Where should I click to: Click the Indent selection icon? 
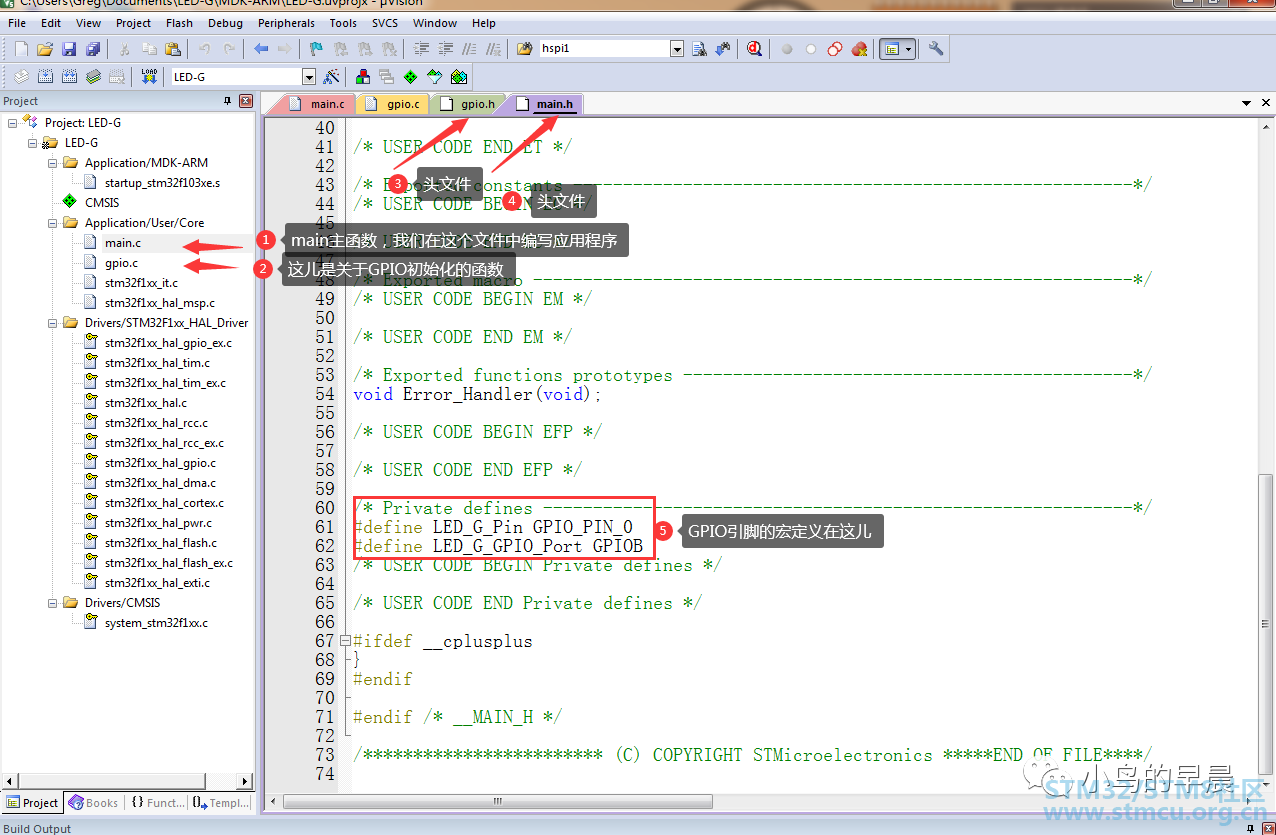coord(421,48)
